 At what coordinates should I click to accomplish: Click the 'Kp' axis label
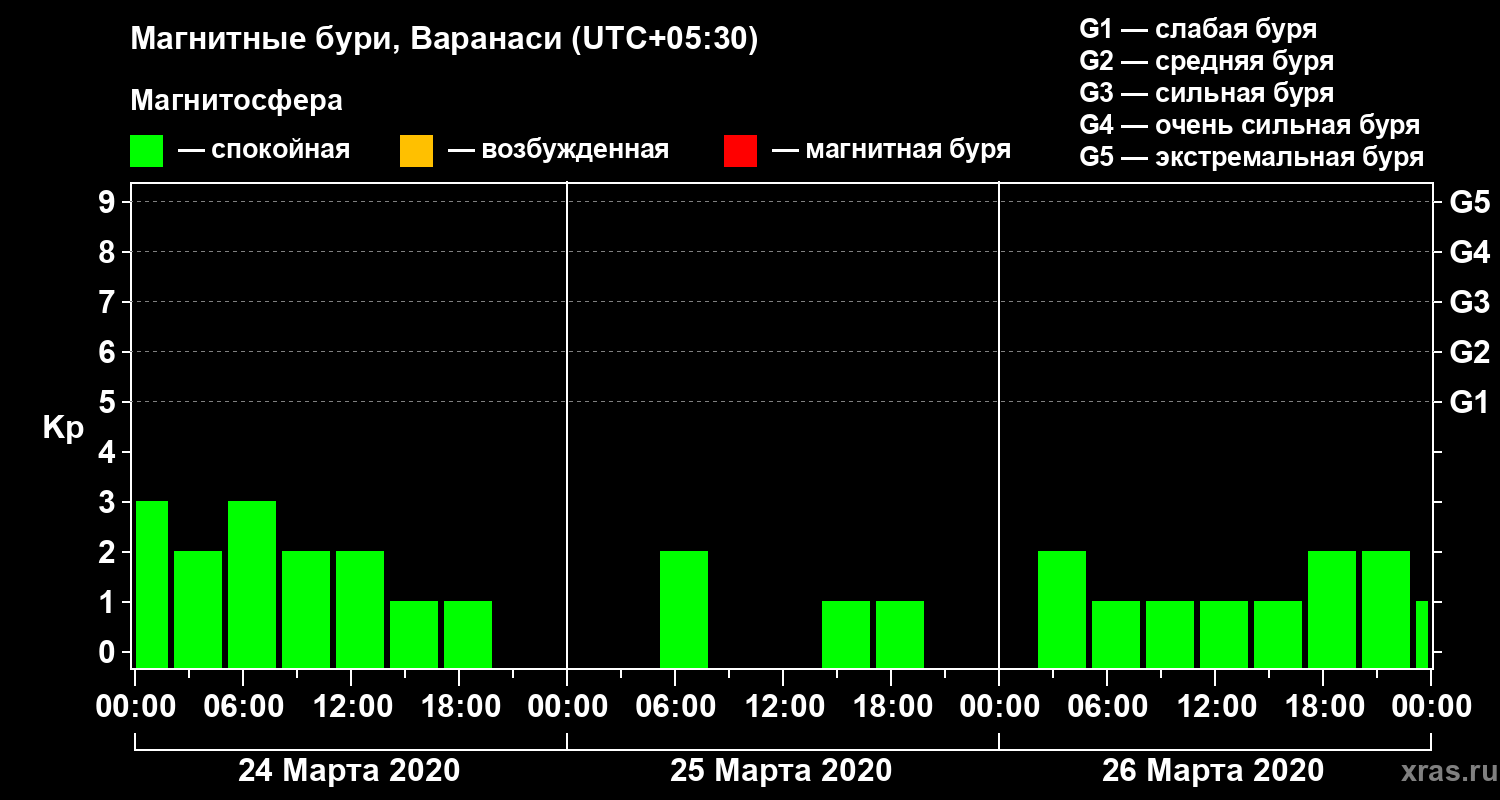63,428
